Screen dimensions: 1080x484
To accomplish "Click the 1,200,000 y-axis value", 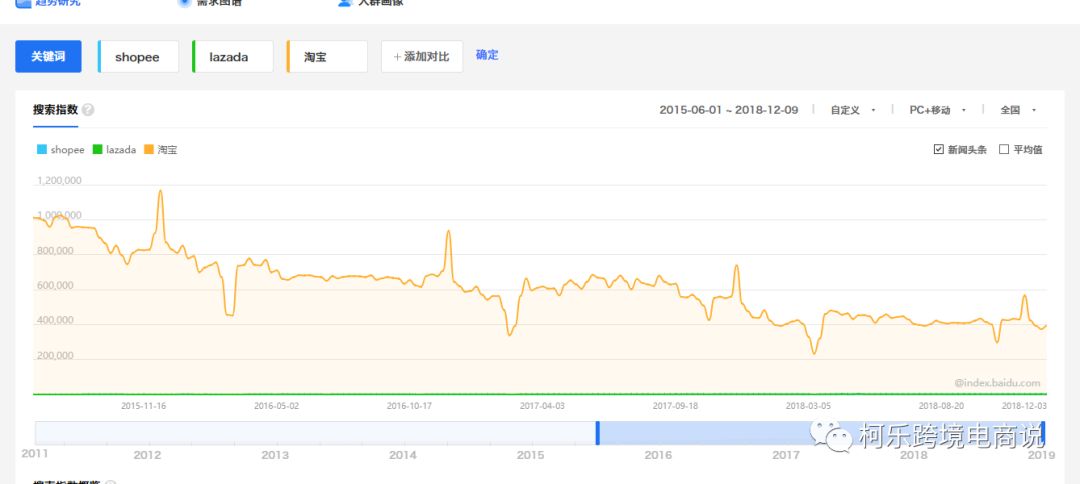I will tap(59, 181).
